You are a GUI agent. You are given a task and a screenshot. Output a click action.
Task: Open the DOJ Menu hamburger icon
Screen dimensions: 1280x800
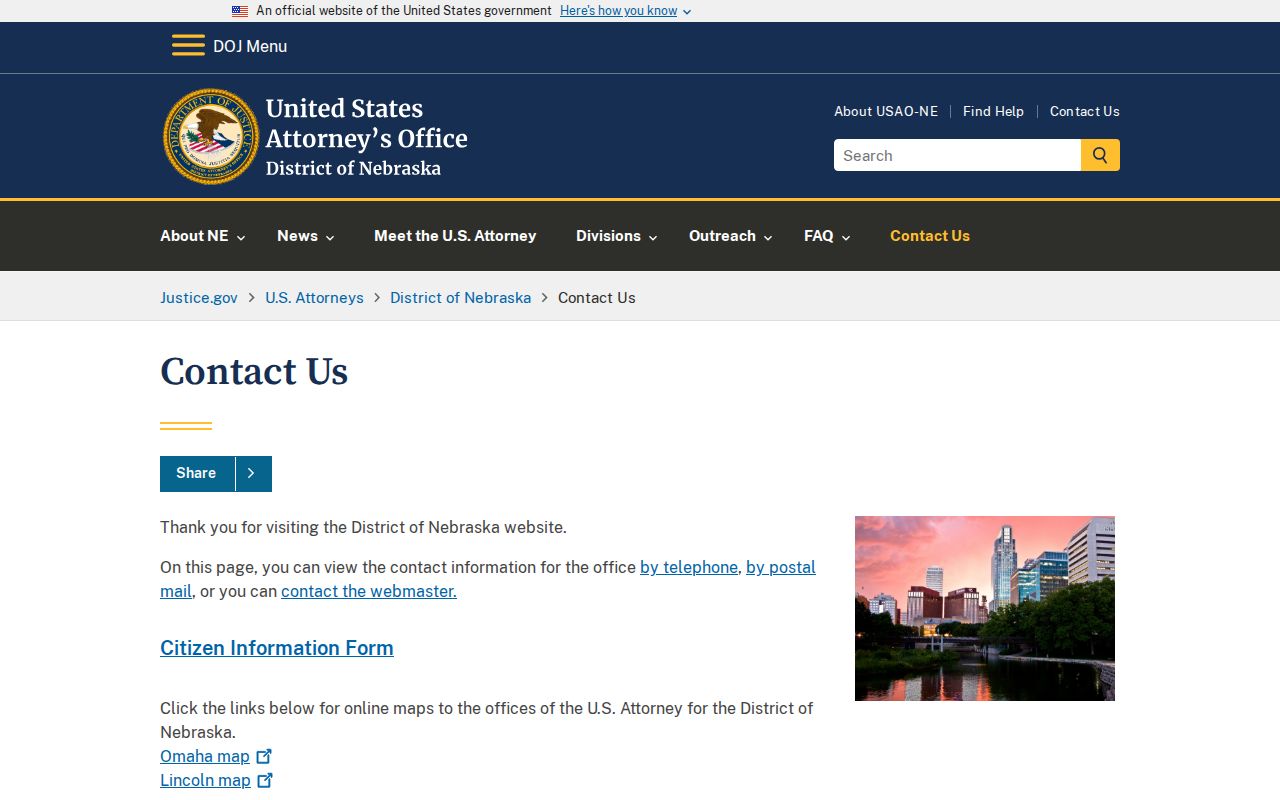(x=188, y=46)
